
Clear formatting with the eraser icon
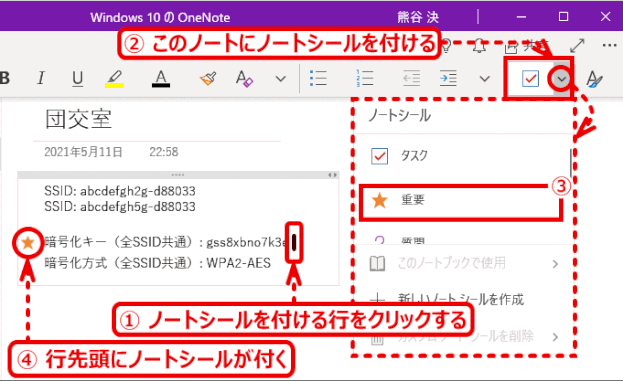click(244, 79)
